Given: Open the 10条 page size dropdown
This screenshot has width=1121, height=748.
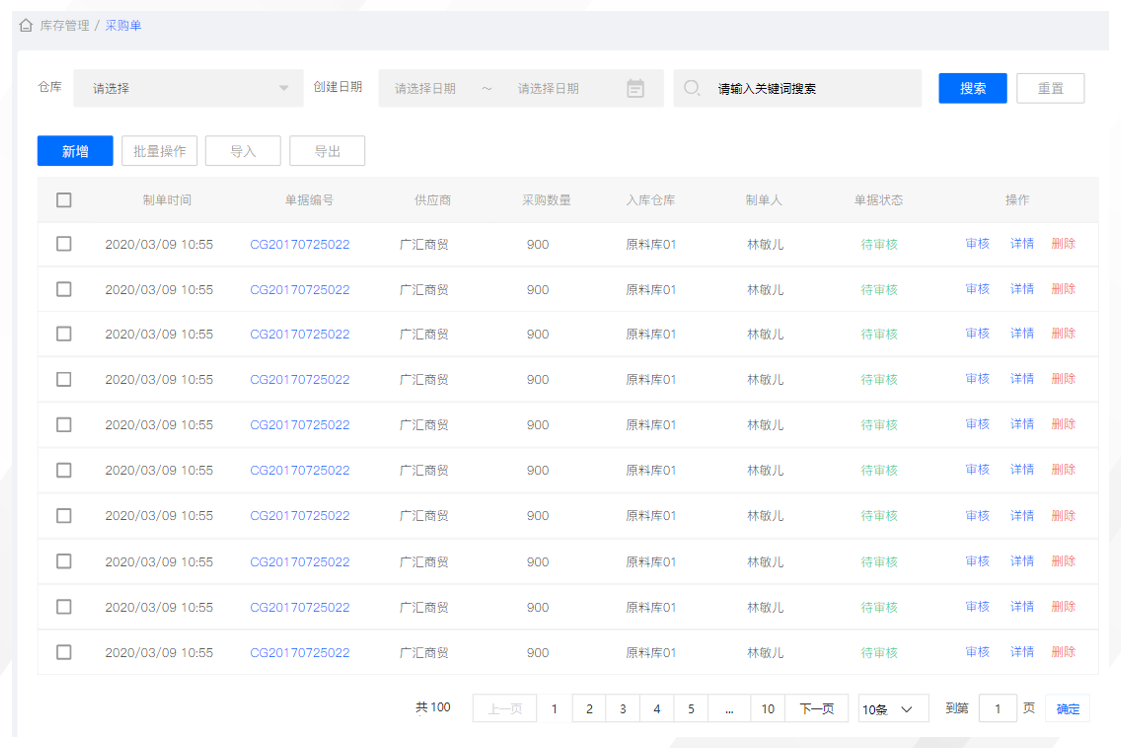Looking at the screenshot, I should click(x=893, y=709).
